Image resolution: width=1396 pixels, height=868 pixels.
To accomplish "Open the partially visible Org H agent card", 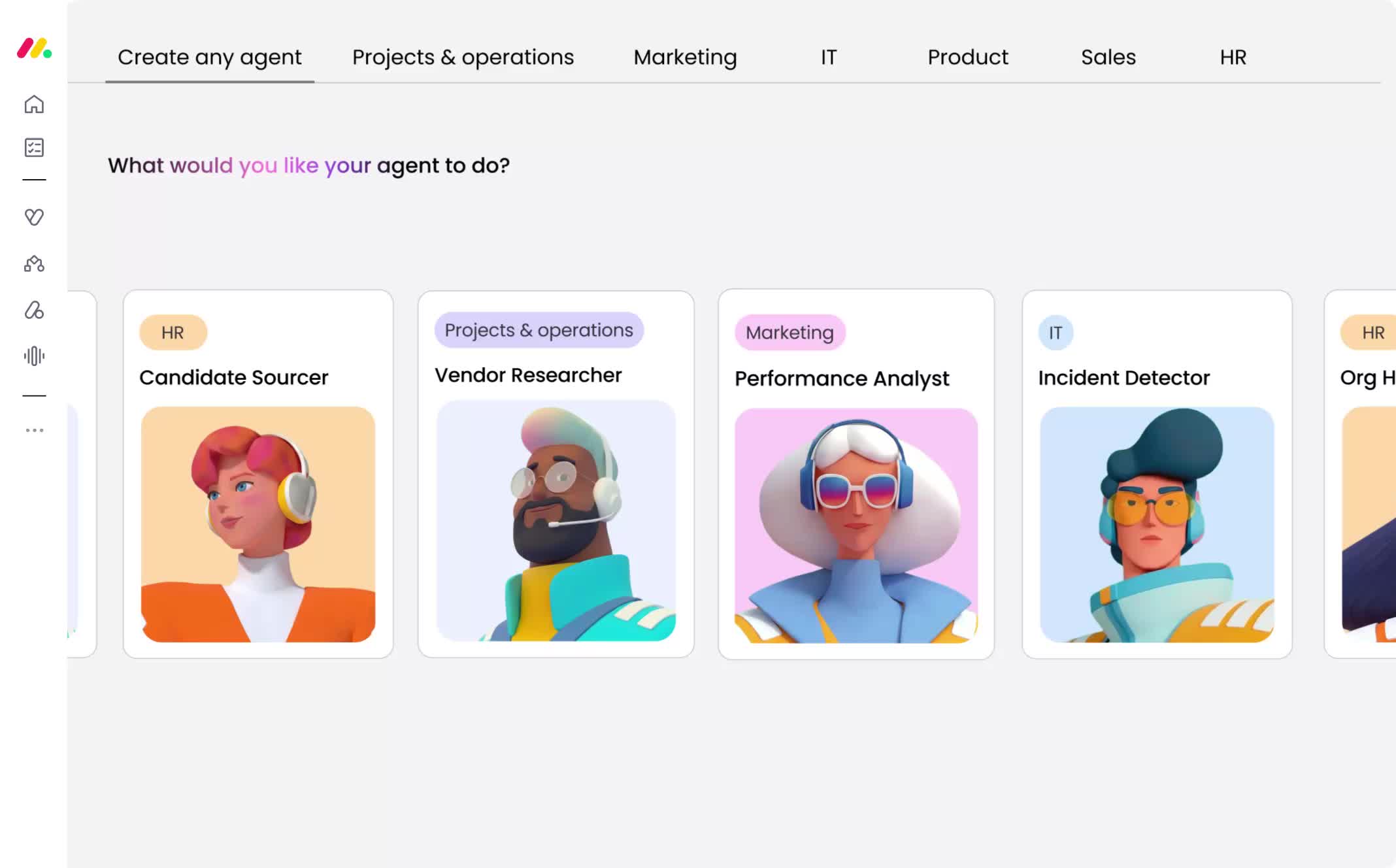I will pos(1361,475).
